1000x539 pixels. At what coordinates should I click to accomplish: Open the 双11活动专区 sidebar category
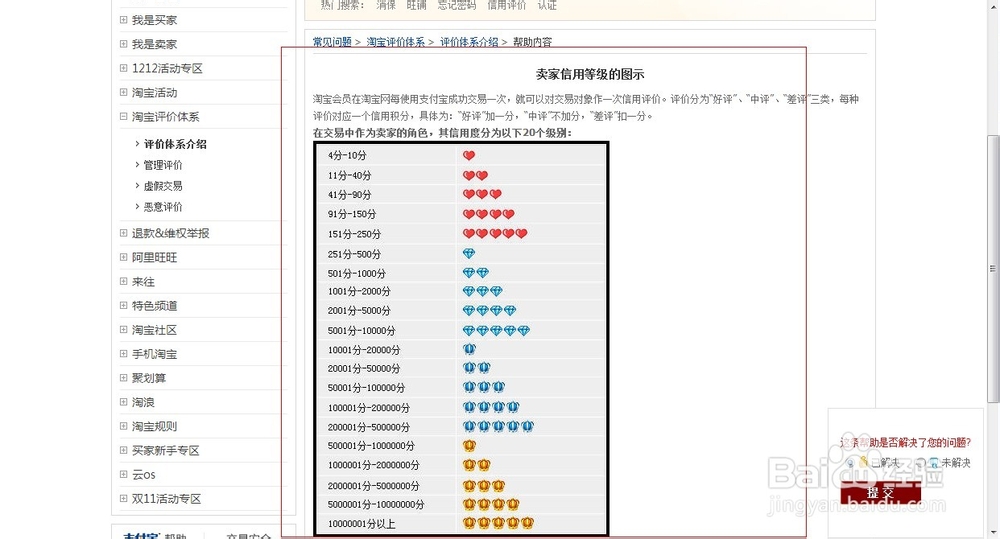[x=166, y=499]
